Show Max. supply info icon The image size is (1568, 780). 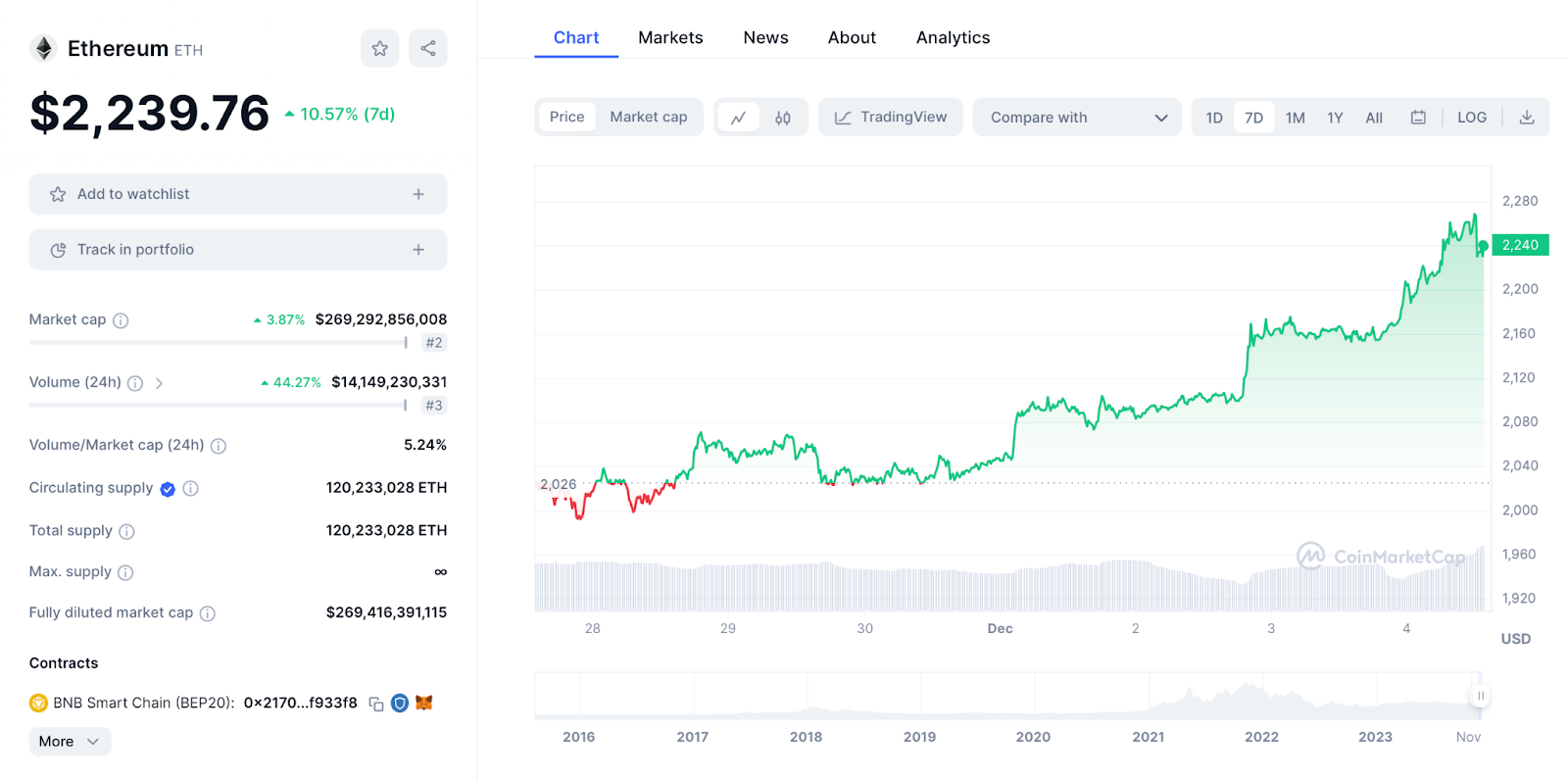point(125,572)
